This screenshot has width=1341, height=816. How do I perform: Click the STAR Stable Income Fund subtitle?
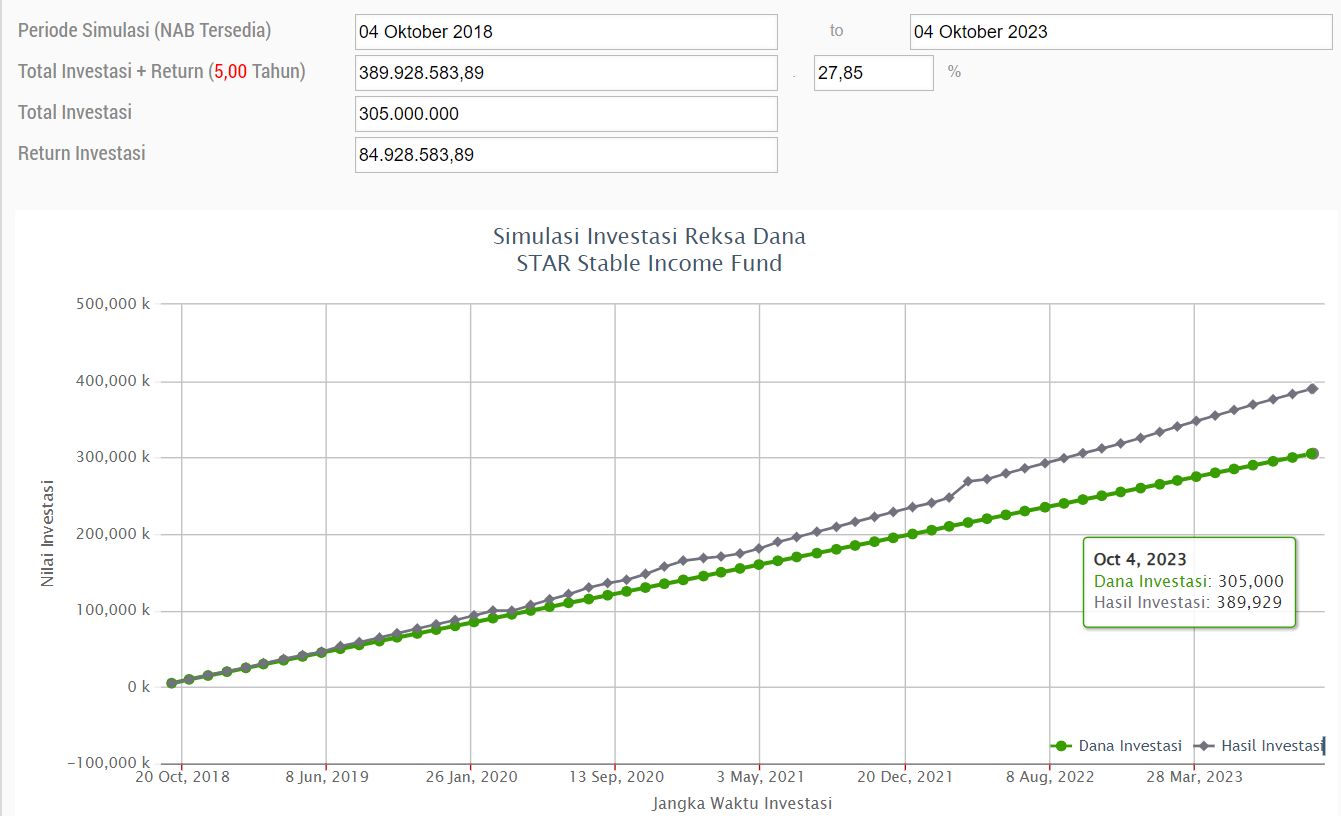(x=649, y=264)
